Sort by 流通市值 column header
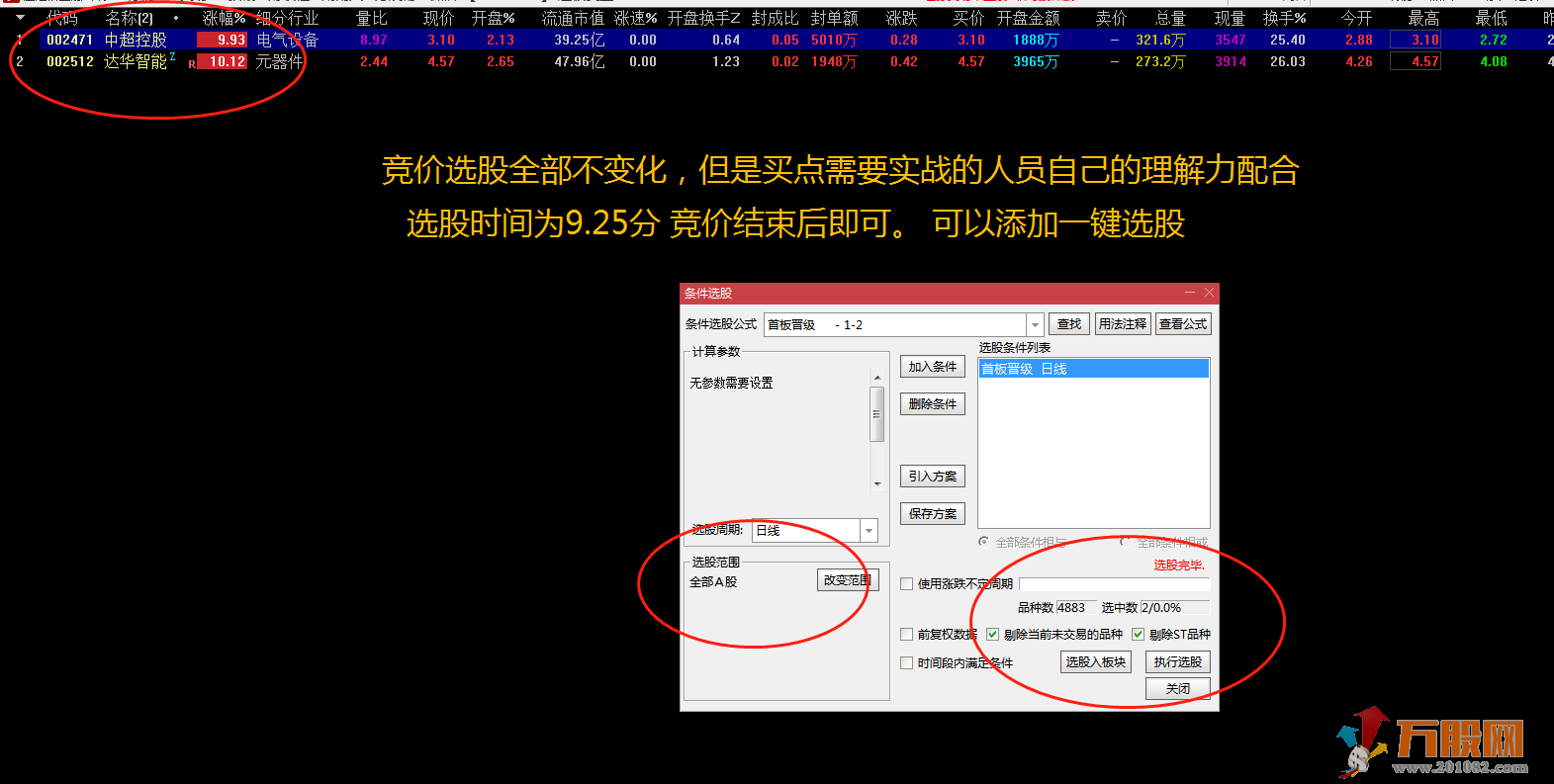 tap(573, 18)
